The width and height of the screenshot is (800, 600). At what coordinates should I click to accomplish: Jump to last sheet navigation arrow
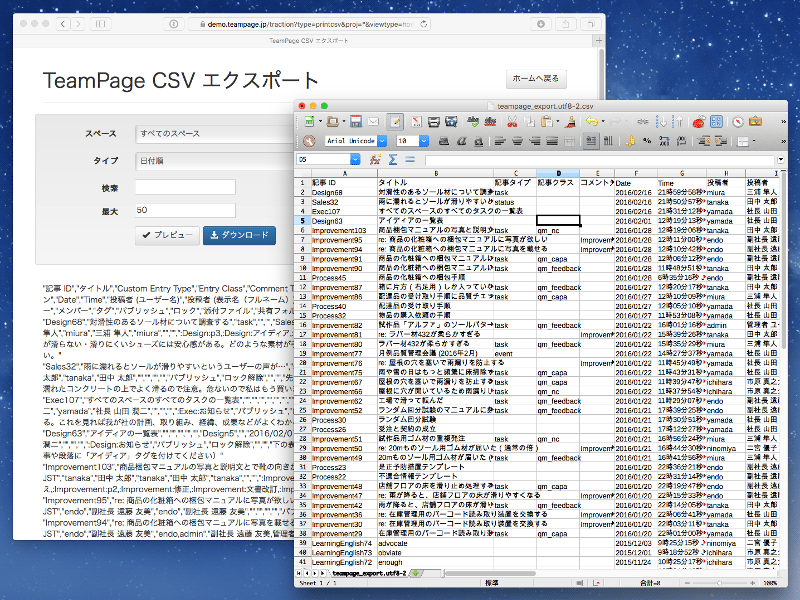click(x=323, y=573)
